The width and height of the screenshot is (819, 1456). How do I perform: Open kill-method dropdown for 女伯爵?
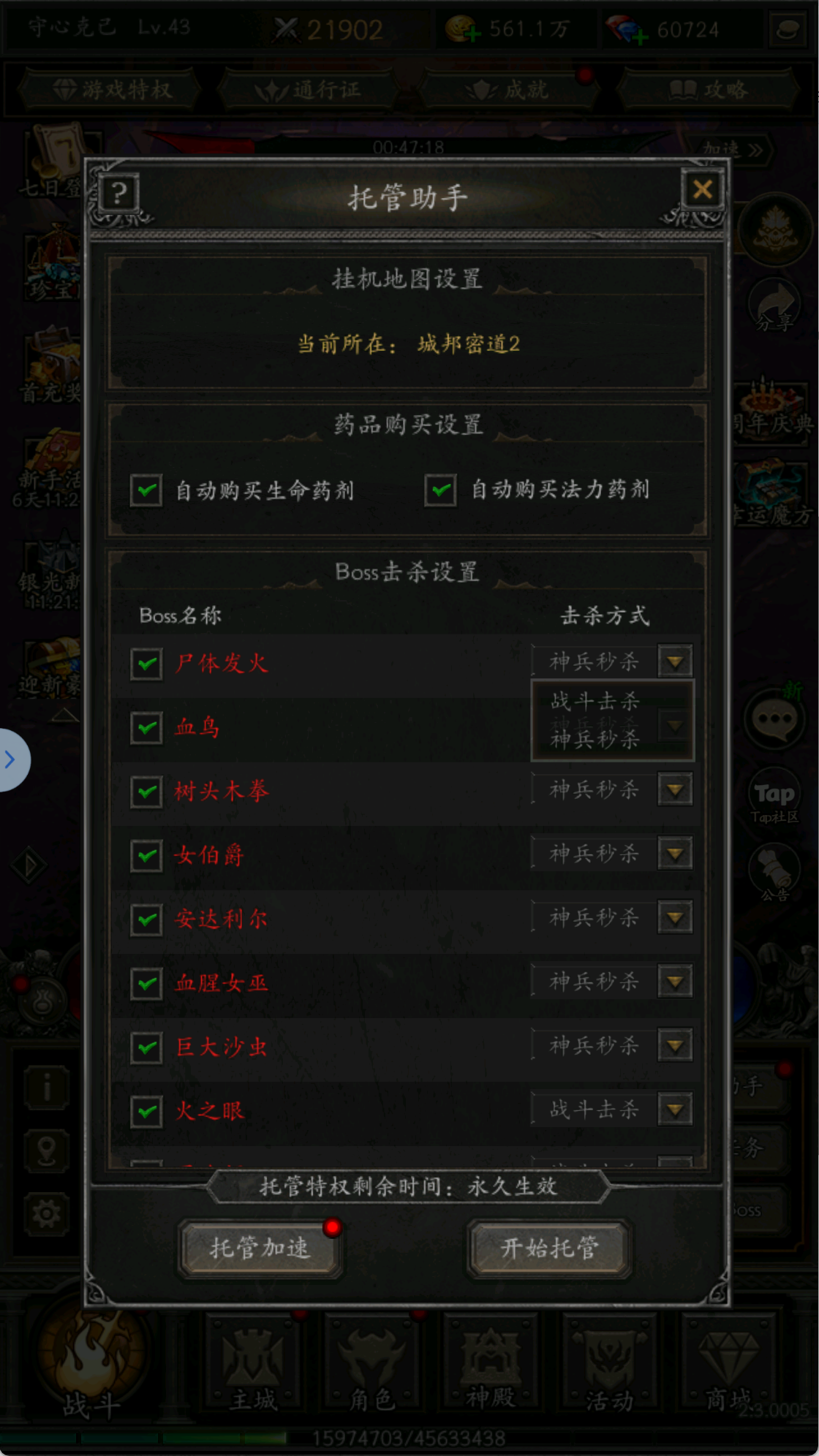675,853
